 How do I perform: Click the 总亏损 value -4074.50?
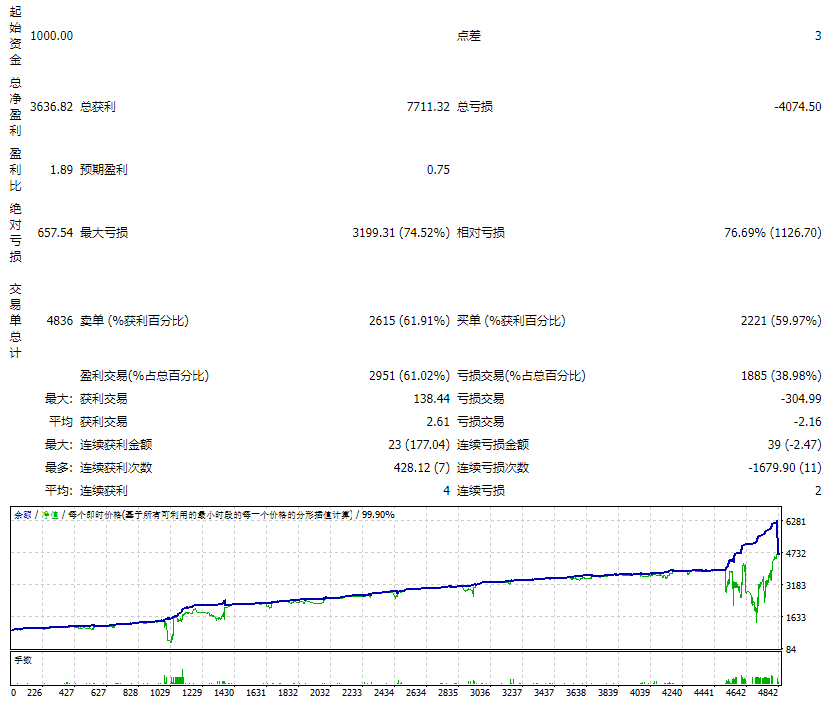[x=800, y=105]
